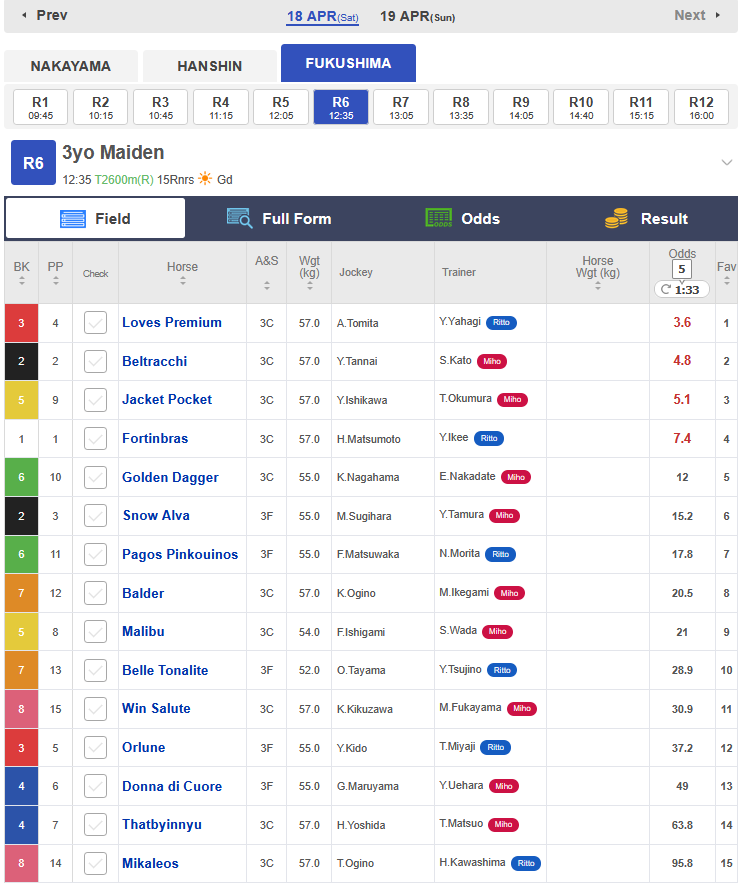The width and height of the screenshot is (754, 892).
Task: Sort the Horse column
Action: click(183, 281)
